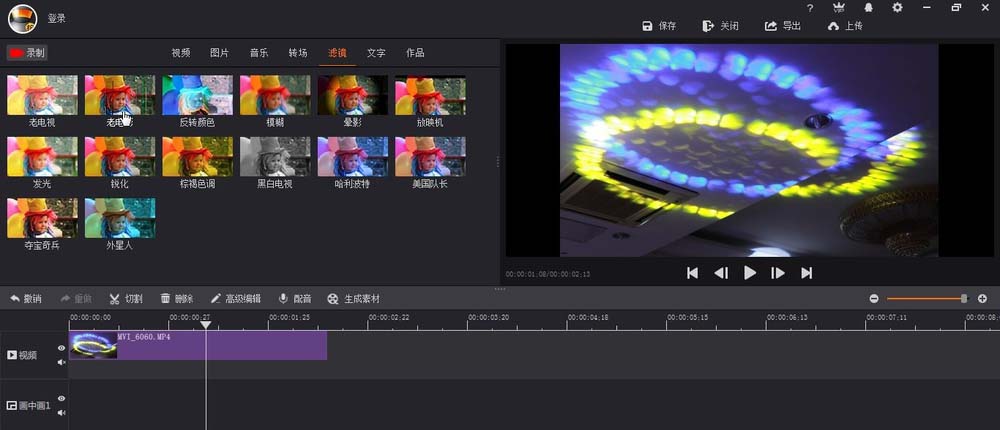
Task: Click the 上传 upload button
Action: point(845,26)
